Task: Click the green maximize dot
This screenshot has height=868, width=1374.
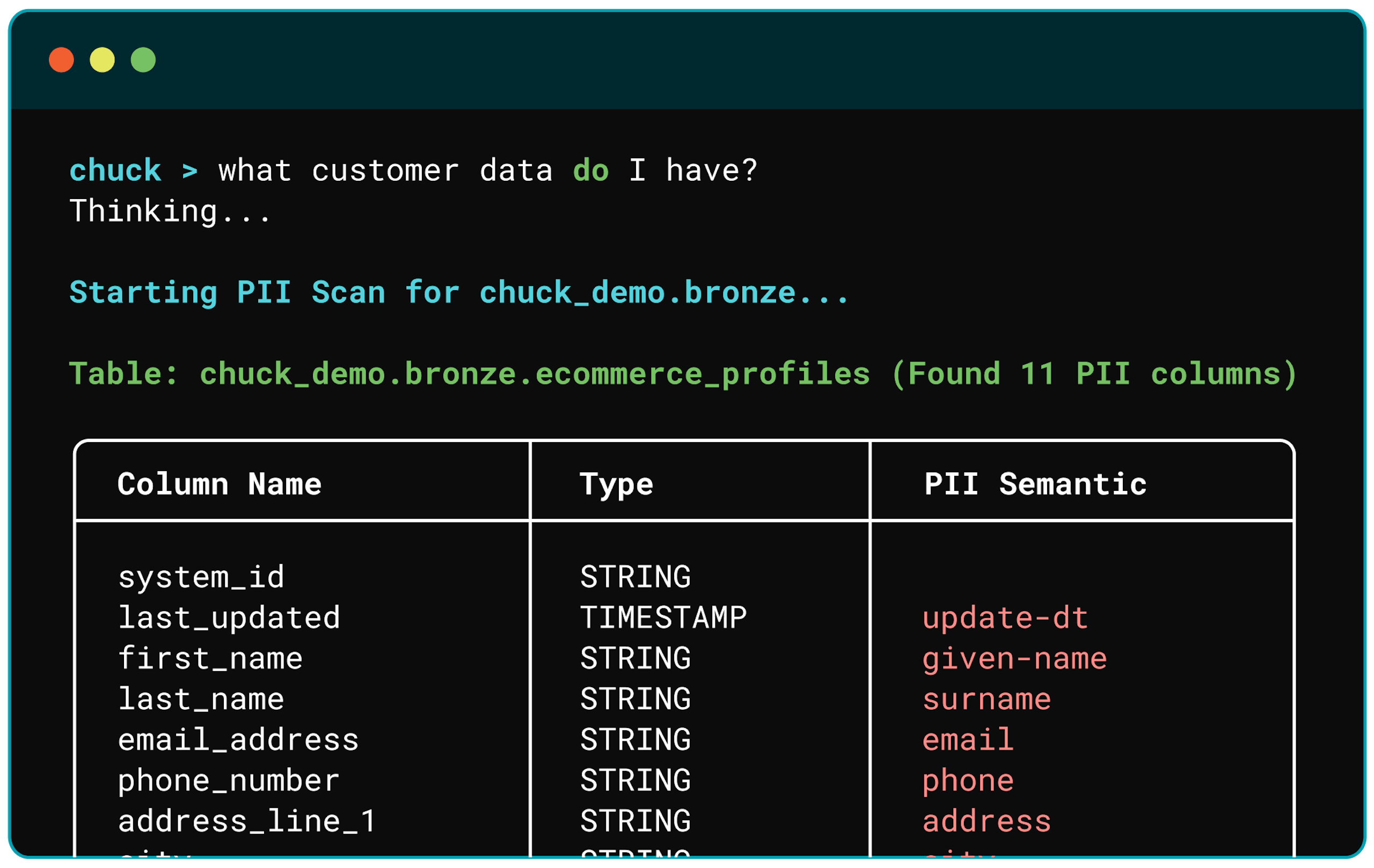Action: (143, 60)
